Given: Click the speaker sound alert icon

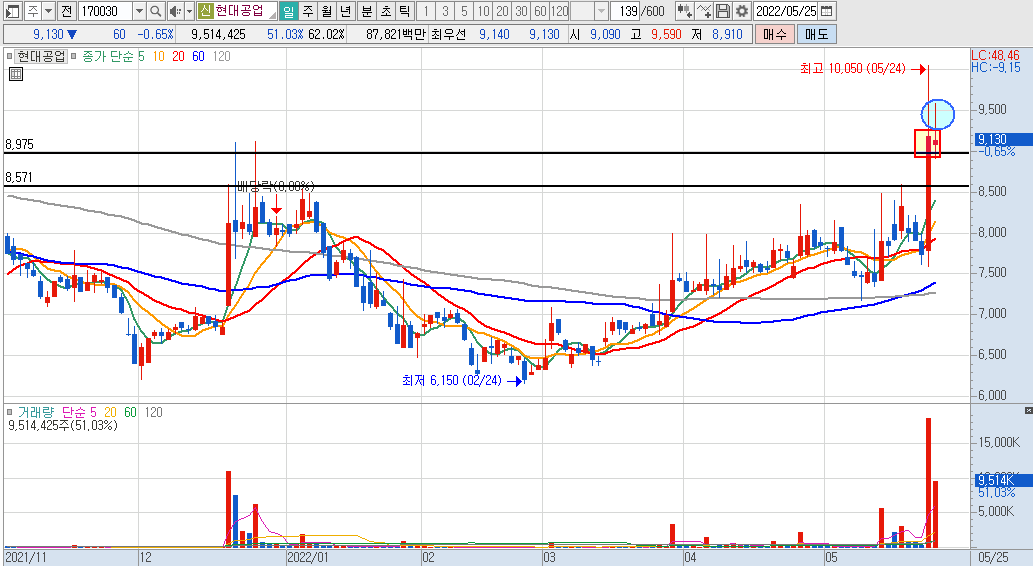Looking at the screenshot, I should 175,11.
